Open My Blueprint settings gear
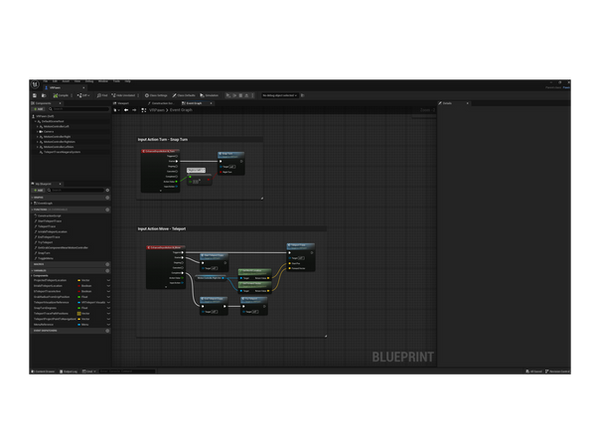600x424 pixels. tap(108, 190)
